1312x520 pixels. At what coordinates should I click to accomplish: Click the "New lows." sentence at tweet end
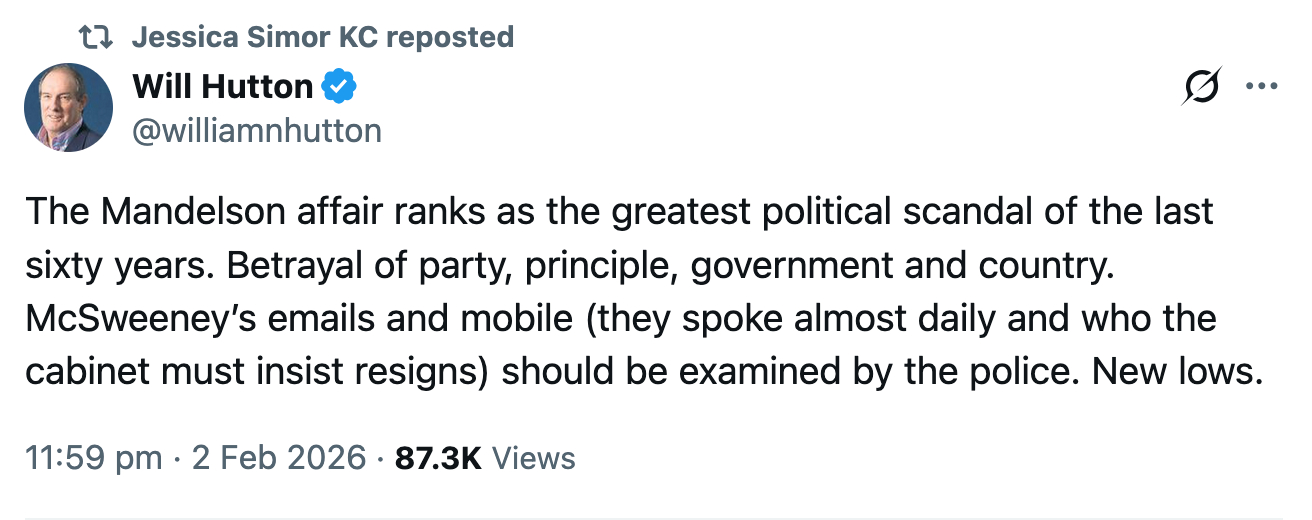tap(1172, 372)
